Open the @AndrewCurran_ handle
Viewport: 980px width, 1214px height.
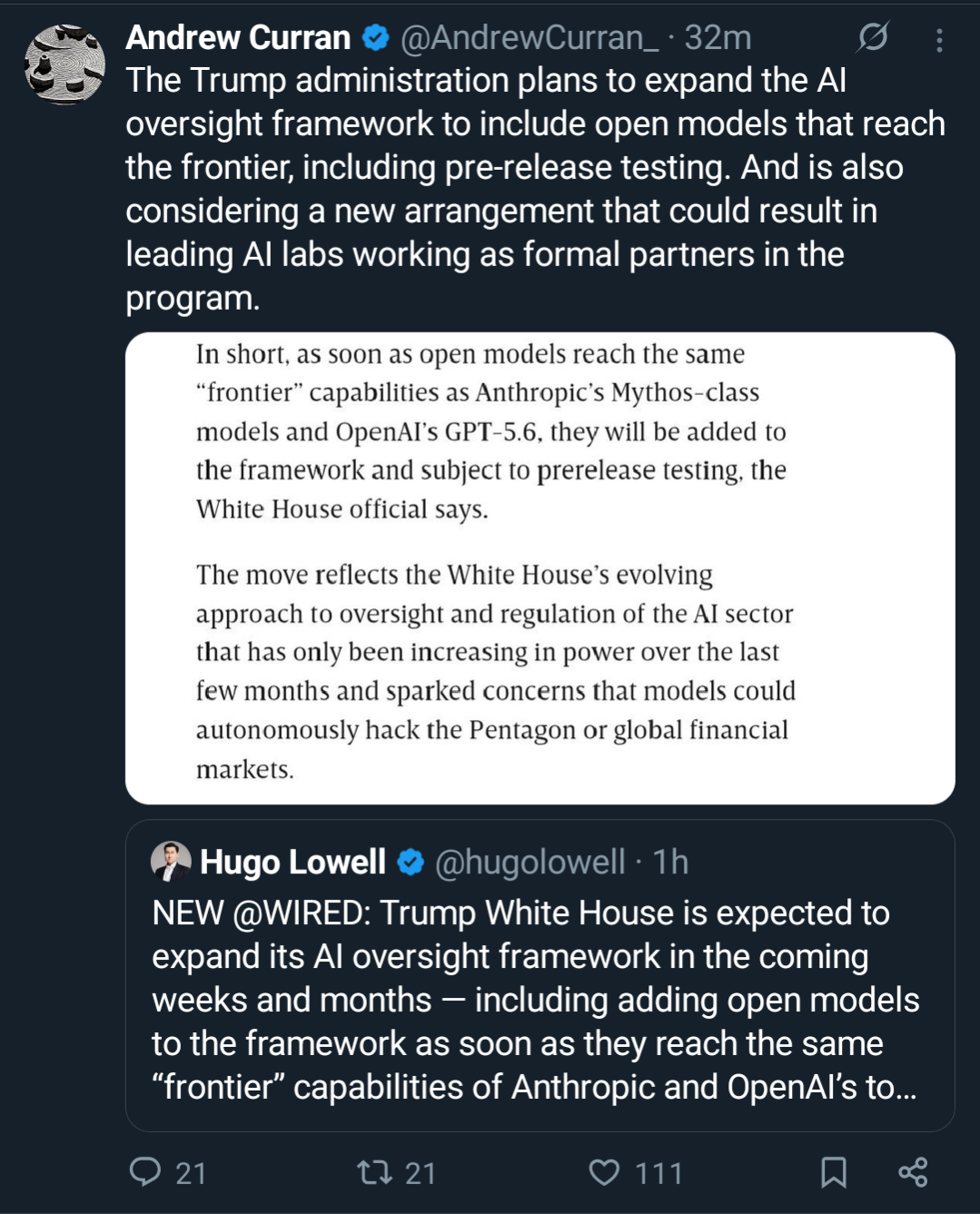click(x=530, y=38)
